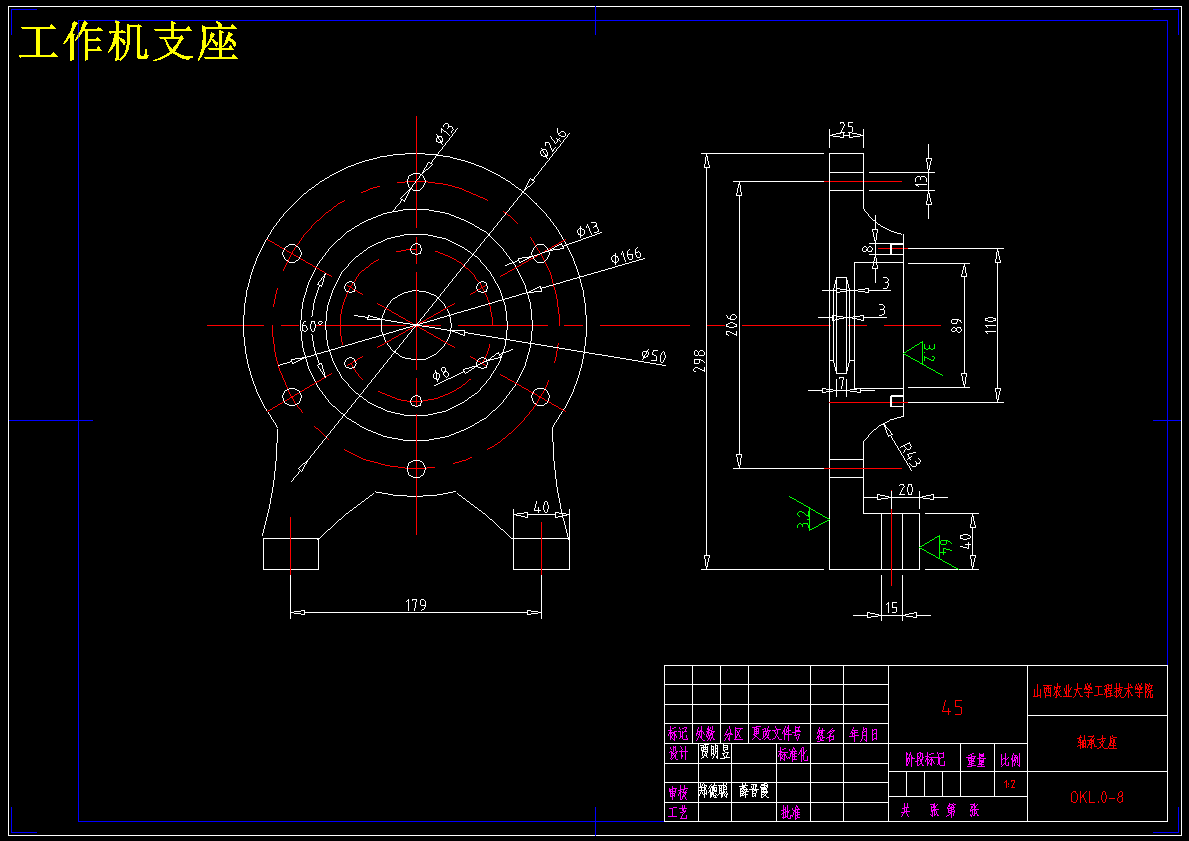This screenshot has width=1189, height=841.
Task: Click the material value 45 in title block
Action: (952, 708)
